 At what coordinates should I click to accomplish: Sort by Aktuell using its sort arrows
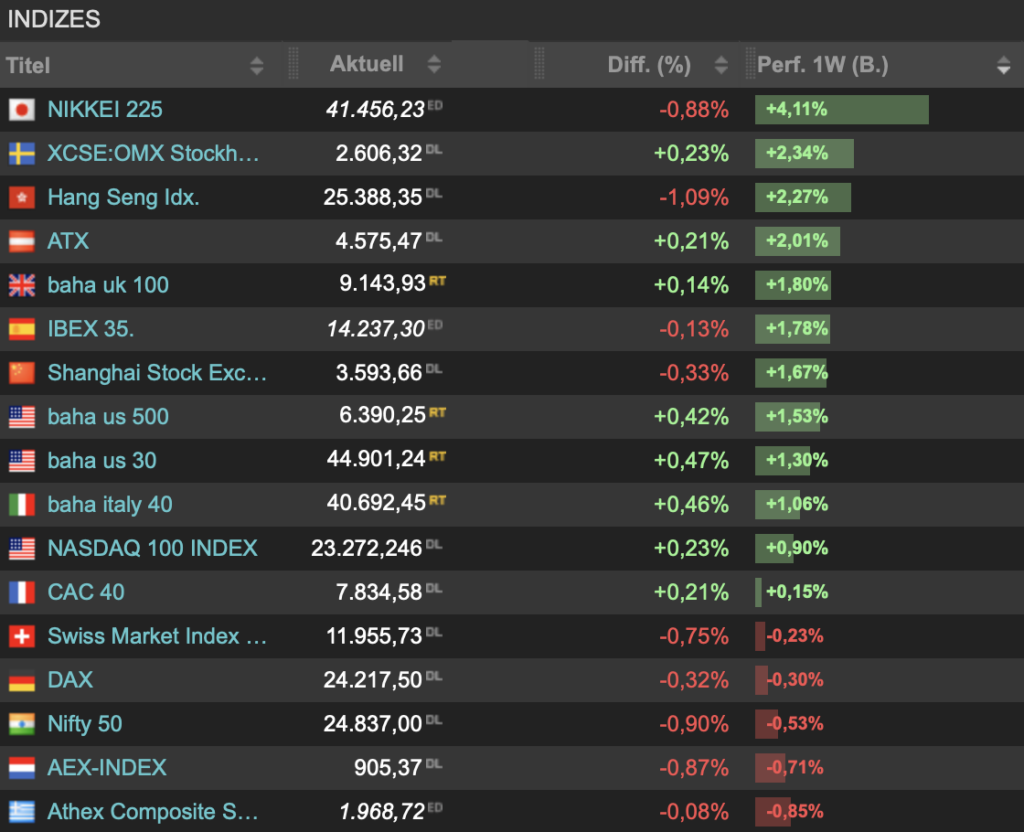434,64
